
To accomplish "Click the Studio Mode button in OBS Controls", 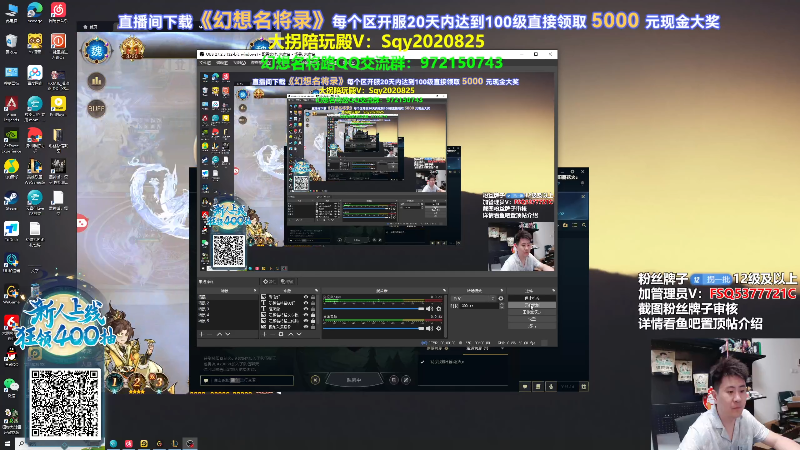I will [532, 312].
